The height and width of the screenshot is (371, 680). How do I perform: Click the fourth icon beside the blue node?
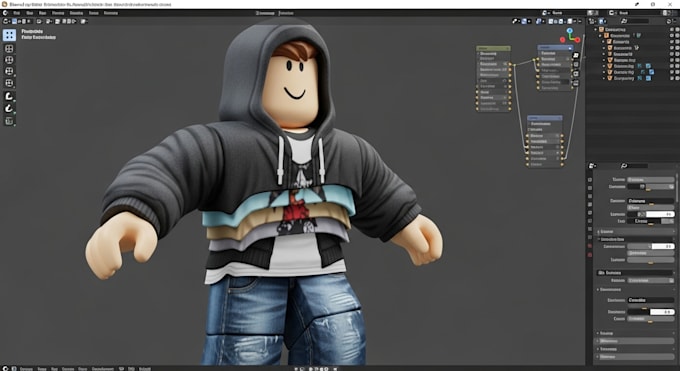(576, 83)
